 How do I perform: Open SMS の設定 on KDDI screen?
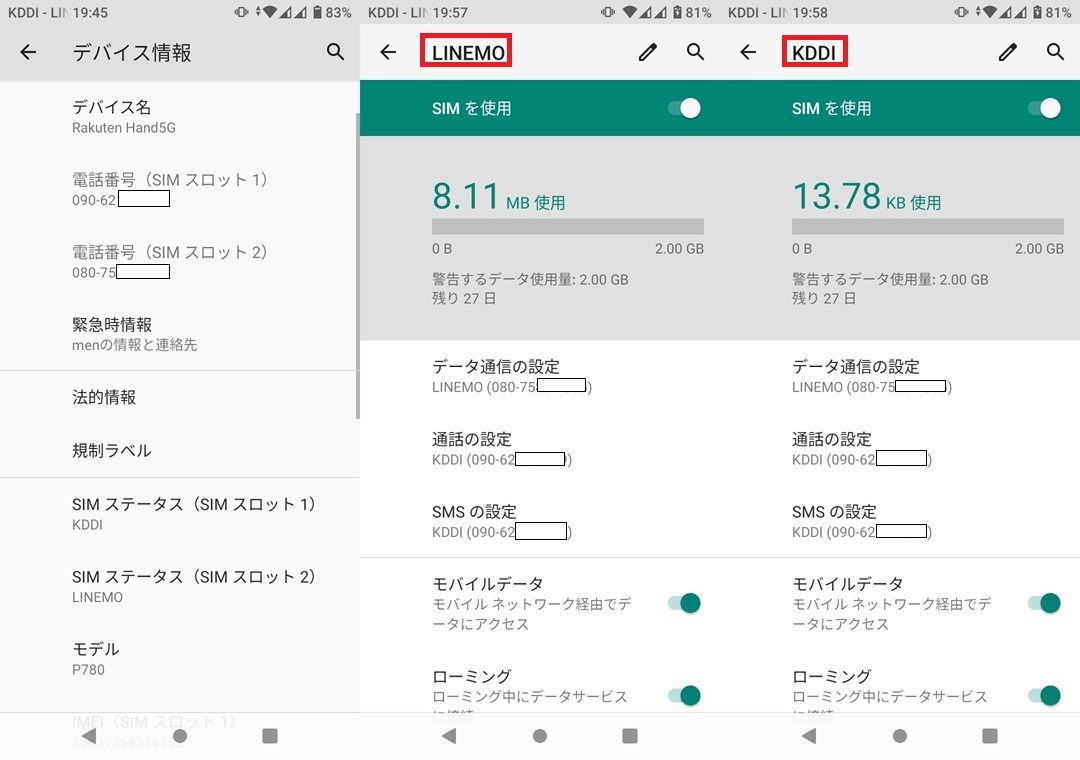(900, 522)
